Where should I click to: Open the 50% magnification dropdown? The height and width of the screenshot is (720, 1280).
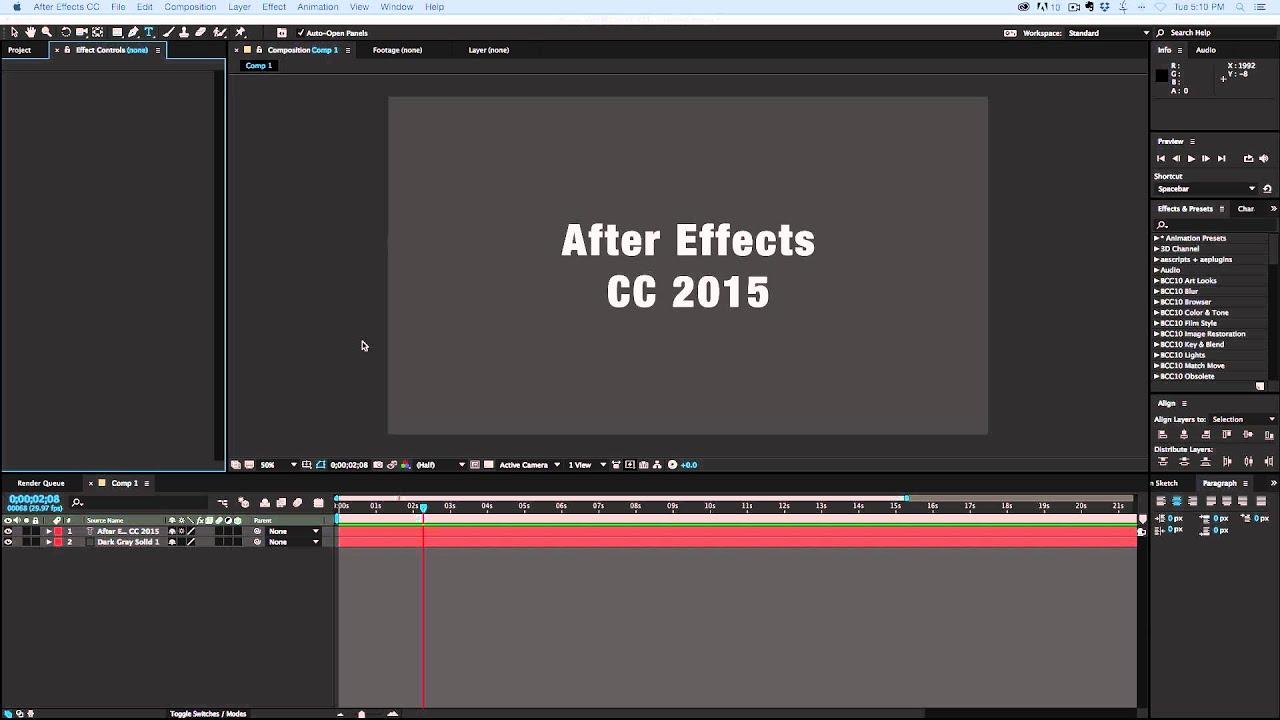coord(279,465)
